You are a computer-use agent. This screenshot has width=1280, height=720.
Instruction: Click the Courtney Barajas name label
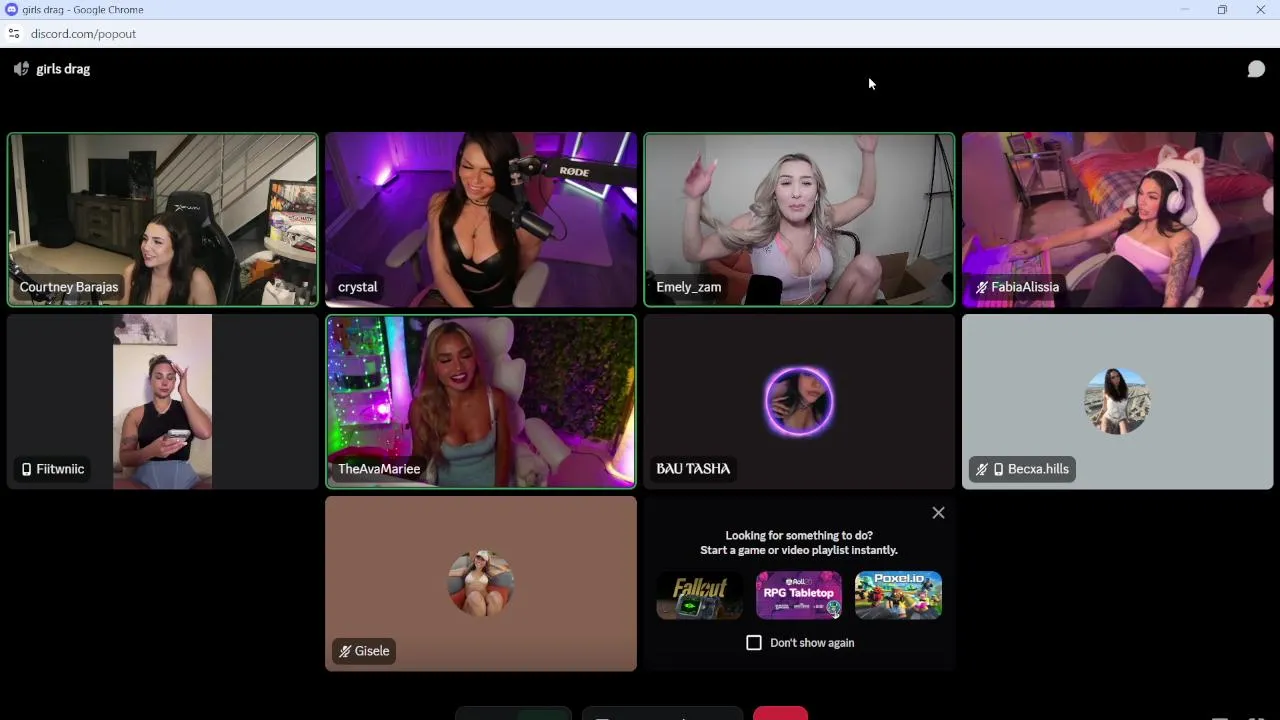click(69, 287)
